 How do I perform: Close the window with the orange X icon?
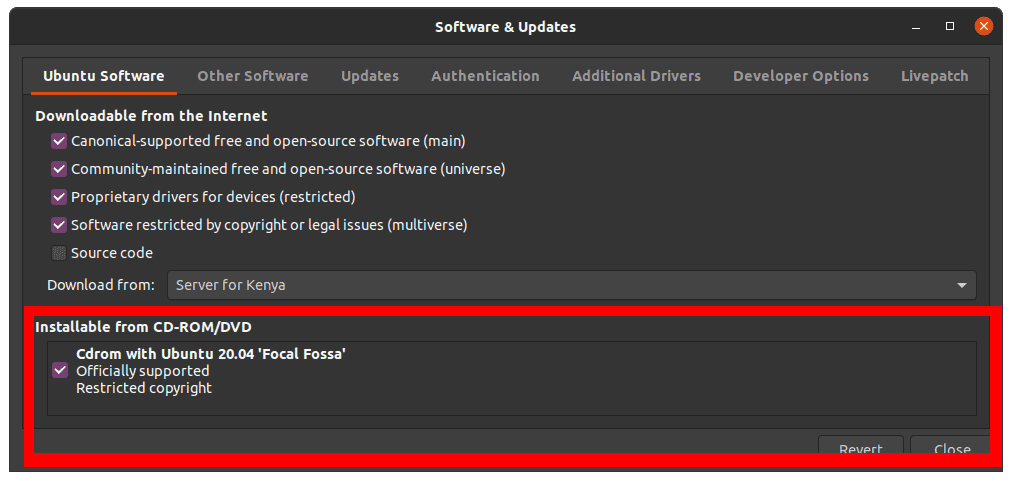[x=984, y=27]
